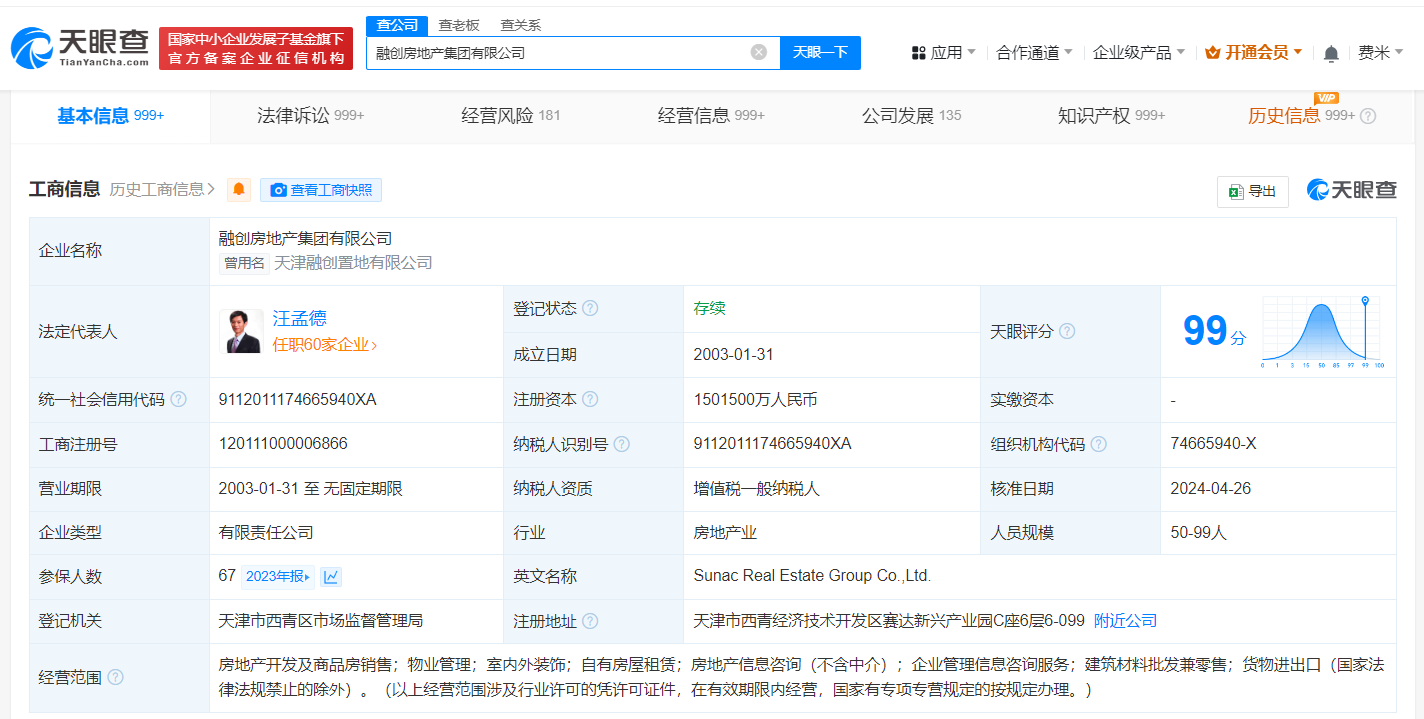
Task: Clear the search box with the X icon
Action: pyautogui.click(x=758, y=51)
